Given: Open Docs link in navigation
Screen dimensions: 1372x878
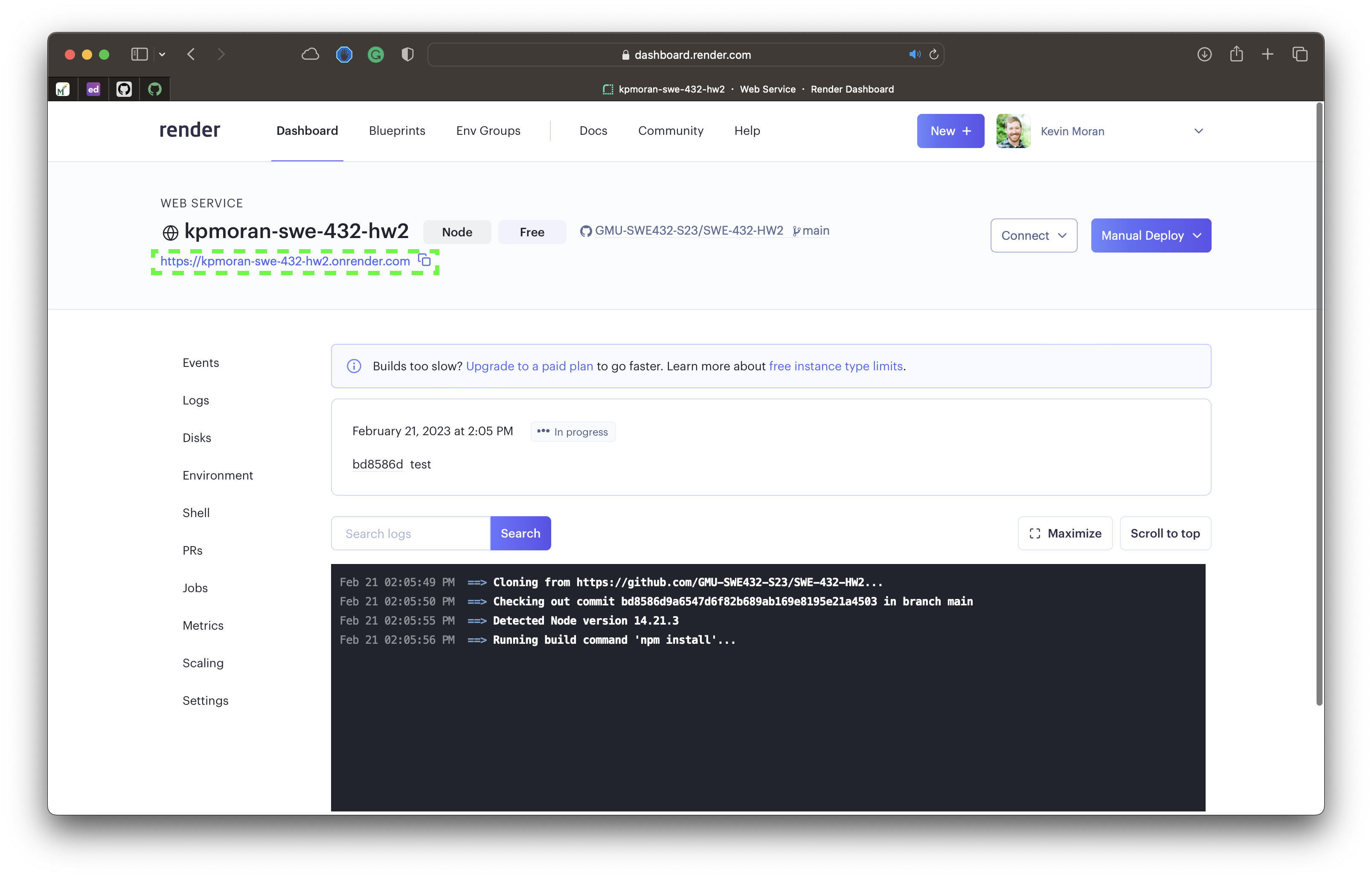Looking at the screenshot, I should click(593, 131).
